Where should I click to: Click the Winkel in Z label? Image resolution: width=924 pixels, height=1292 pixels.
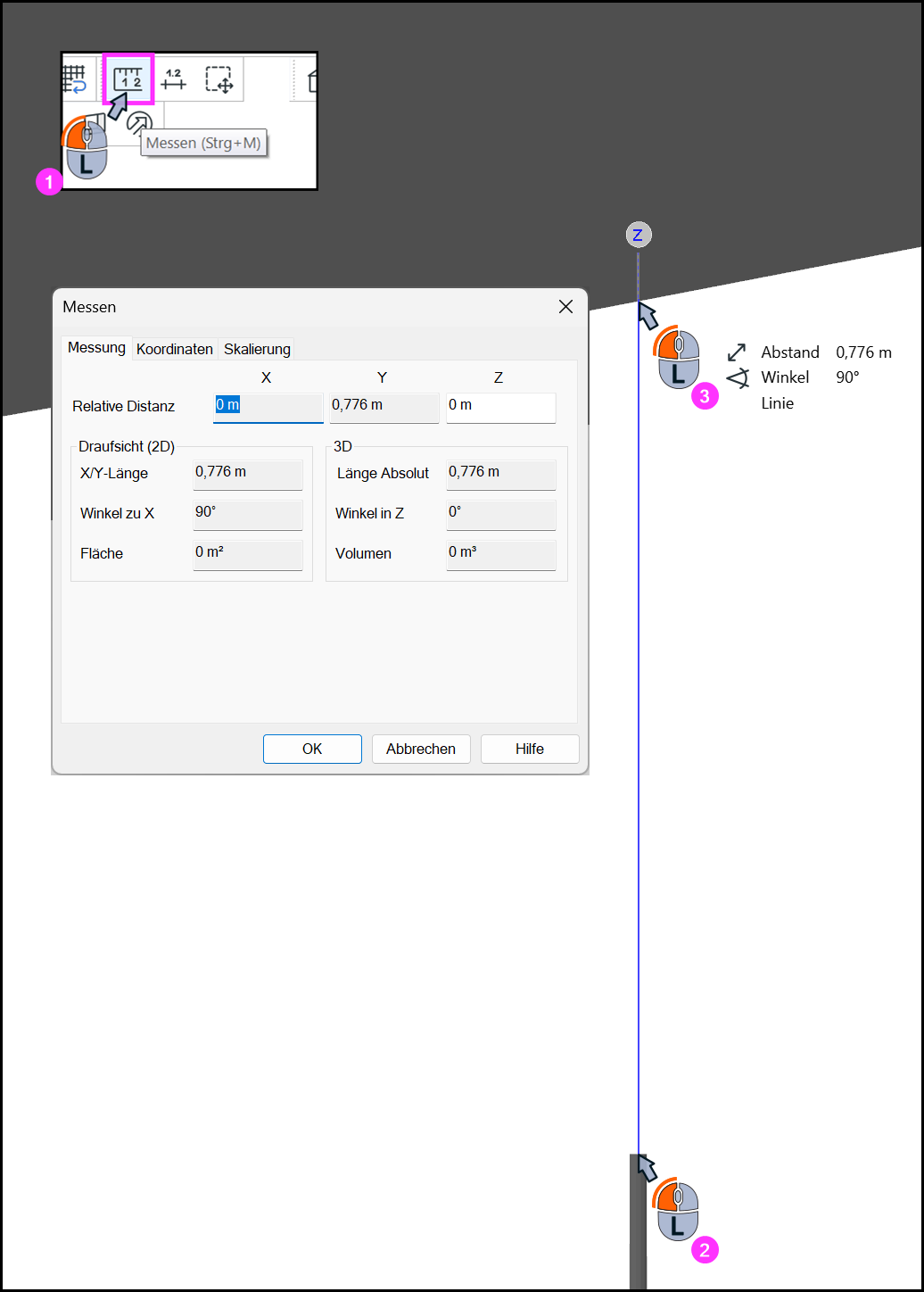pos(369,513)
